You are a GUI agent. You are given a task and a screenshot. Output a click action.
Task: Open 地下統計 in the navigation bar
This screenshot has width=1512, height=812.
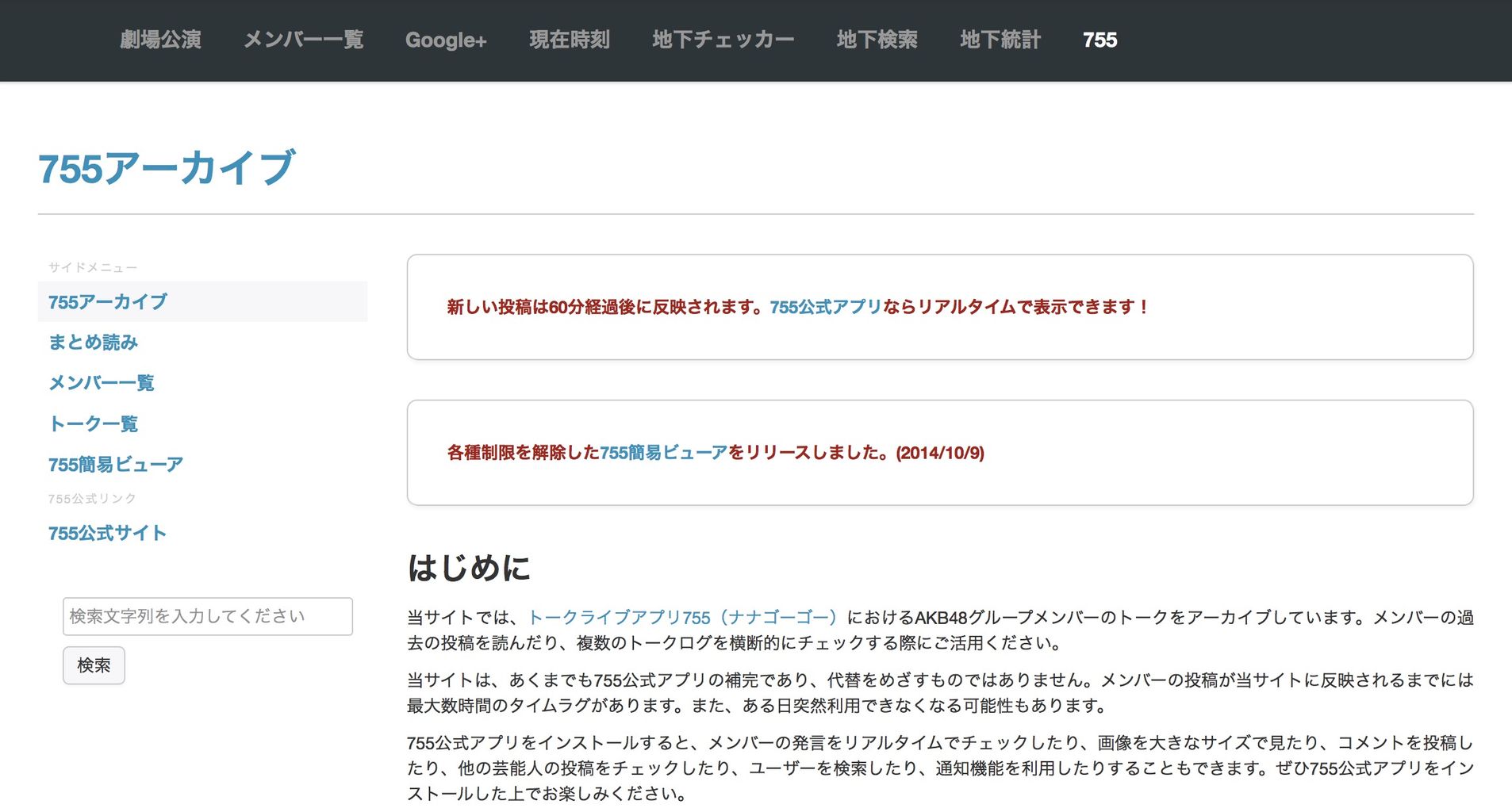coord(1000,40)
